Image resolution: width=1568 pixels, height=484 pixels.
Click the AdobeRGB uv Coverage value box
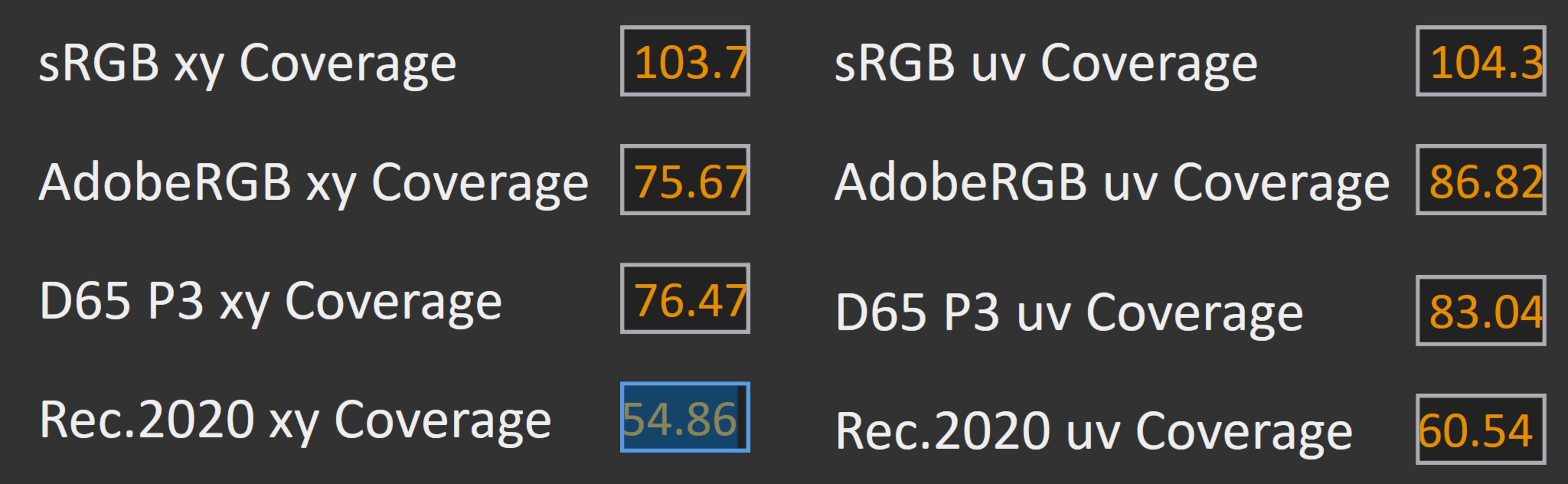tap(1480, 180)
